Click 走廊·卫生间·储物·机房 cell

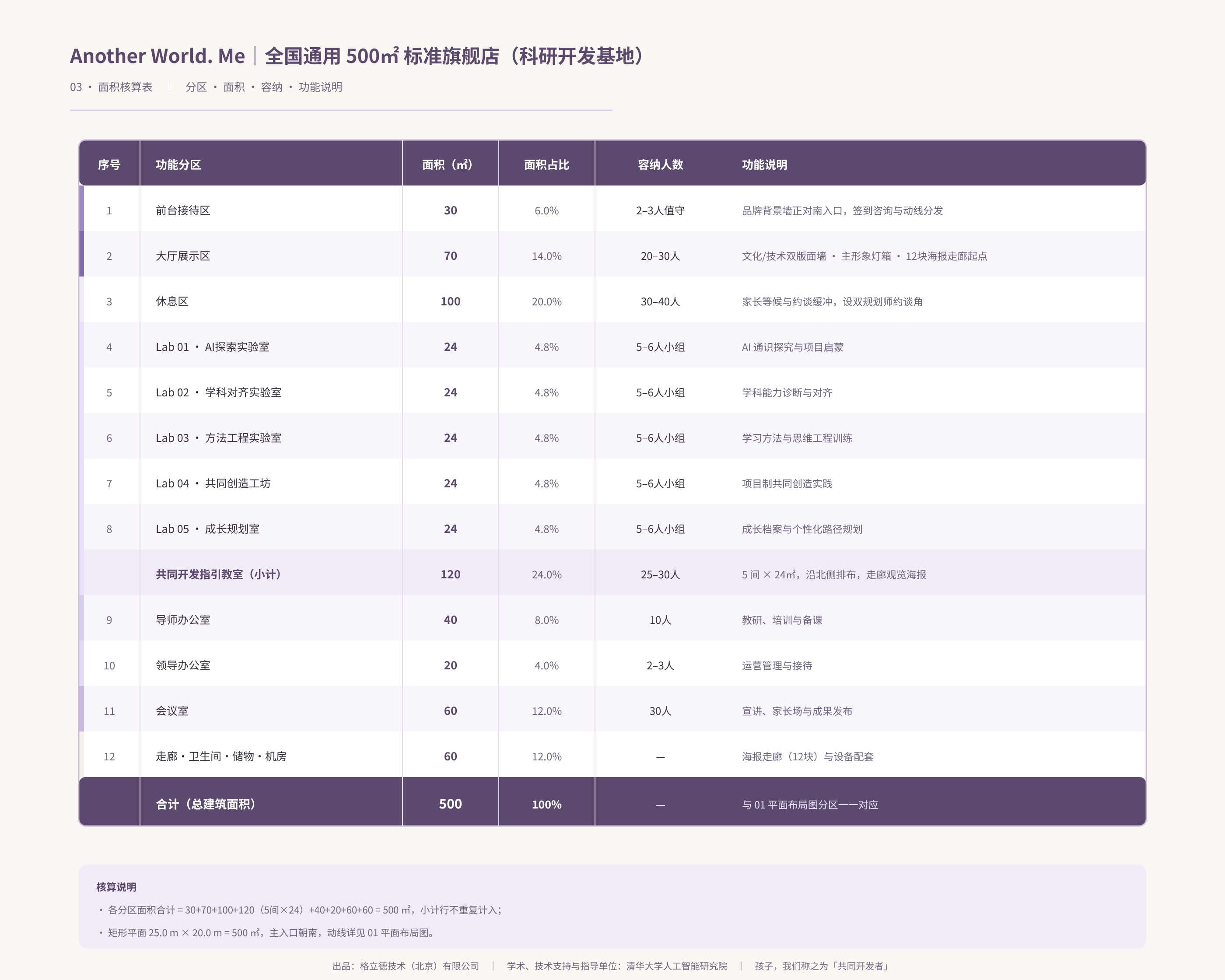tap(221, 756)
